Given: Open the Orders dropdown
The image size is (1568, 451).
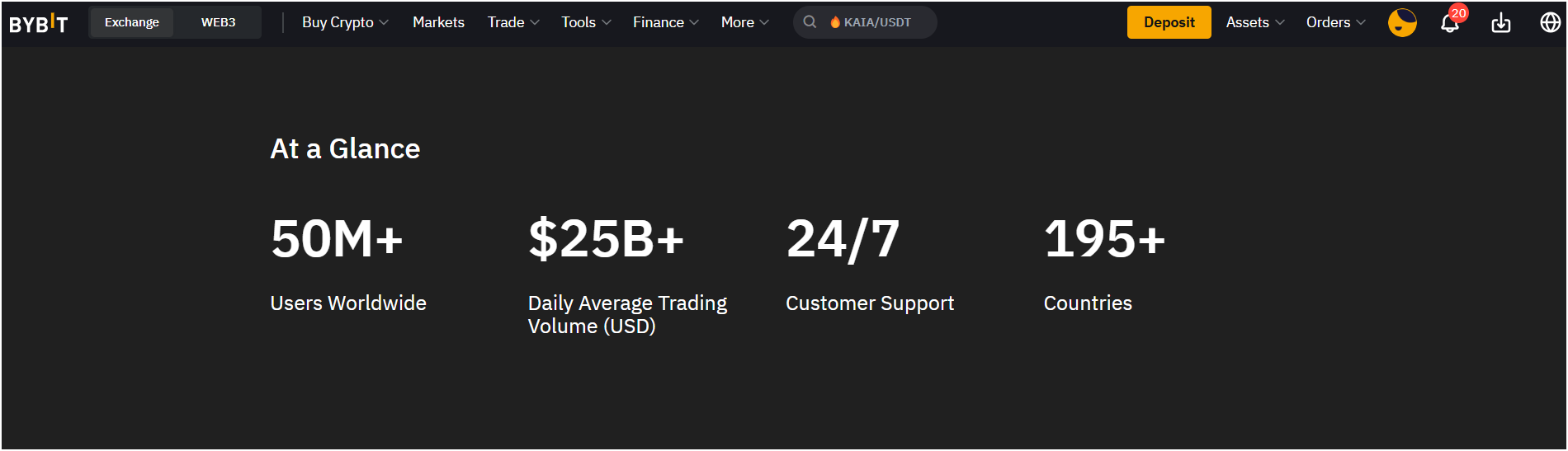Looking at the screenshot, I should 1335,22.
